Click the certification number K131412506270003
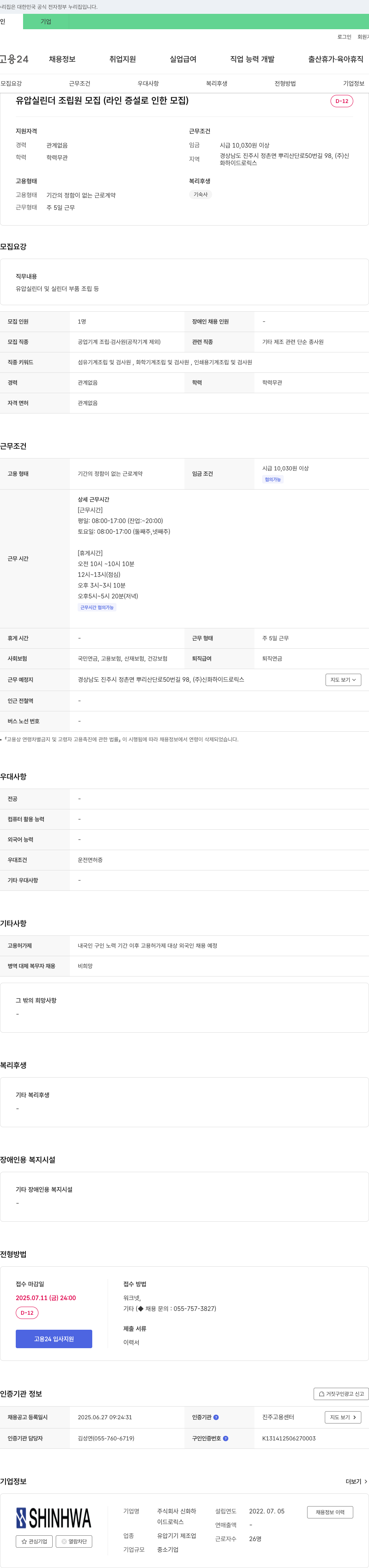369x1568 pixels. coord(289,1438)
